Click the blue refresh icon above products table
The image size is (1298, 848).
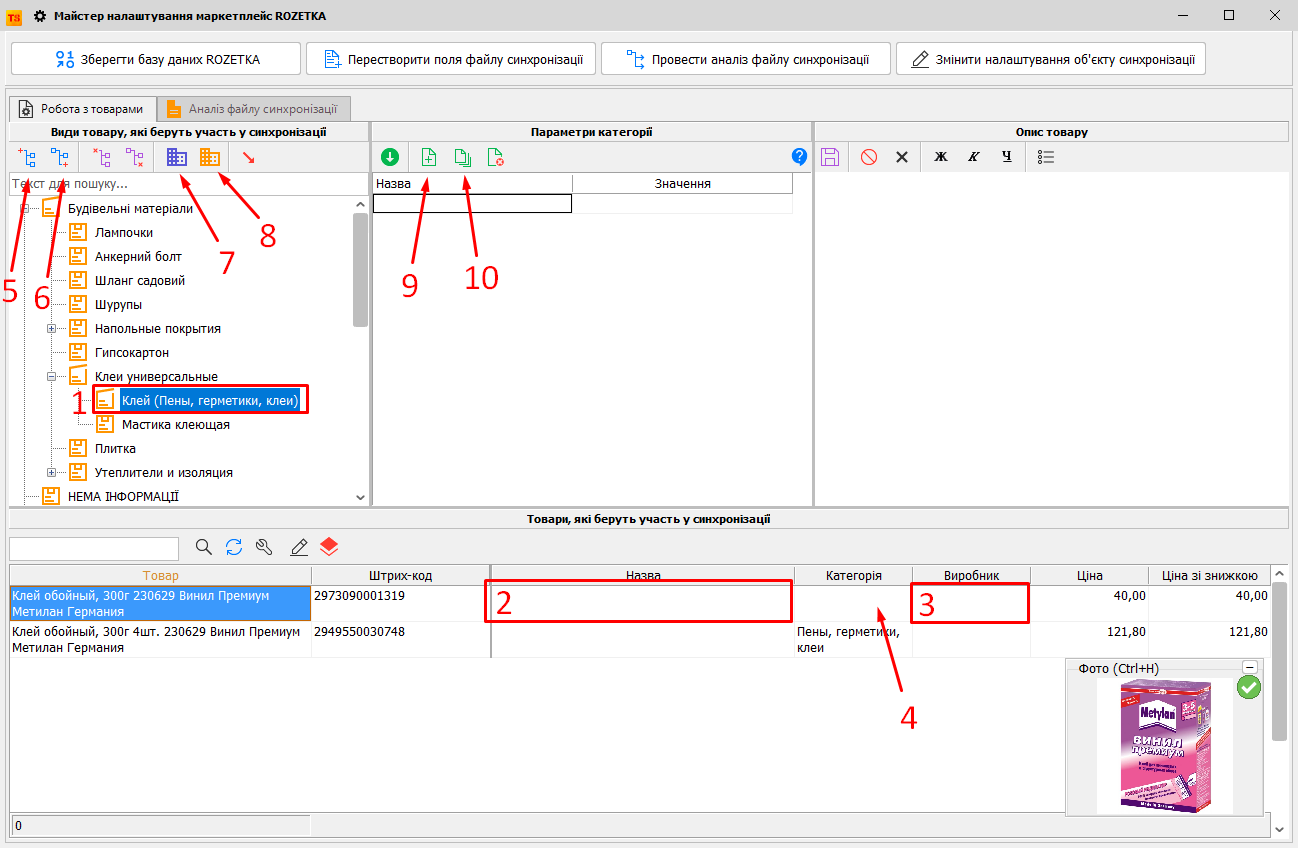[x=234, y=547]
